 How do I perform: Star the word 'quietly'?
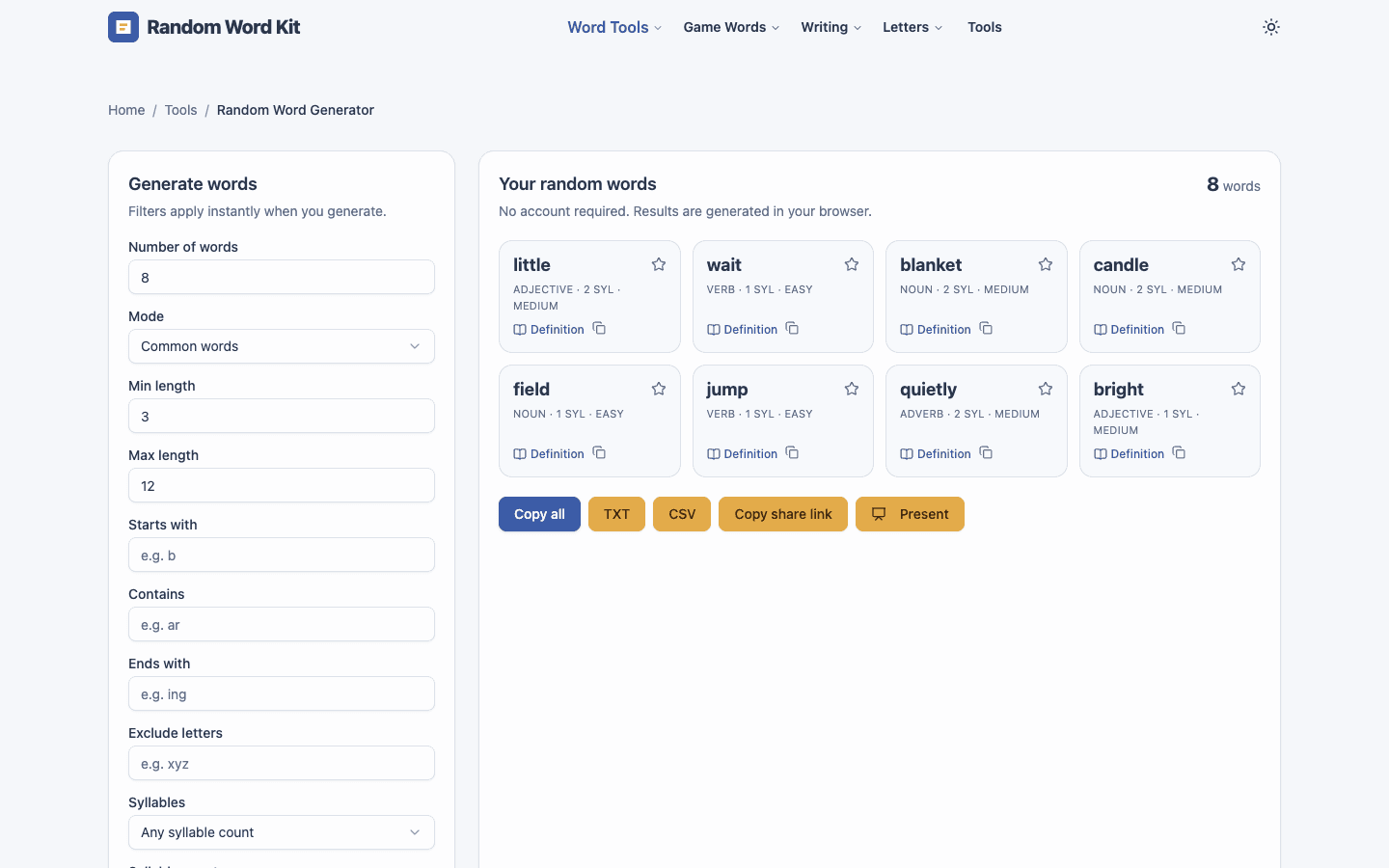point(1046,389)
